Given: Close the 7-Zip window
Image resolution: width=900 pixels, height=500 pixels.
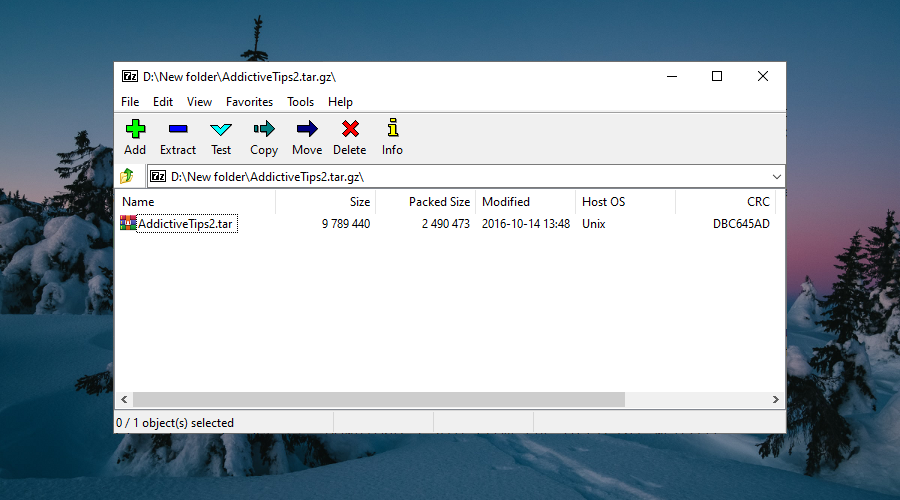Looking at the screenshot, I should pos(763,76).
